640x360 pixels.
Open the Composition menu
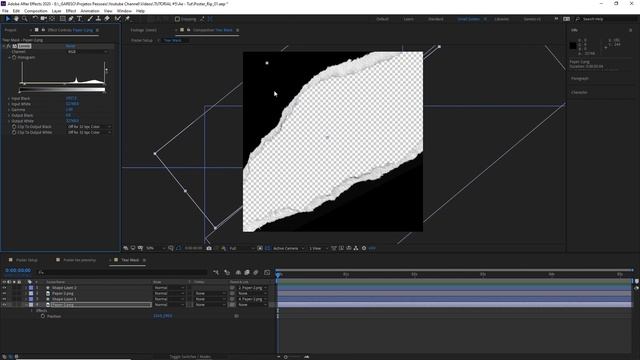(x=36, y=11)
